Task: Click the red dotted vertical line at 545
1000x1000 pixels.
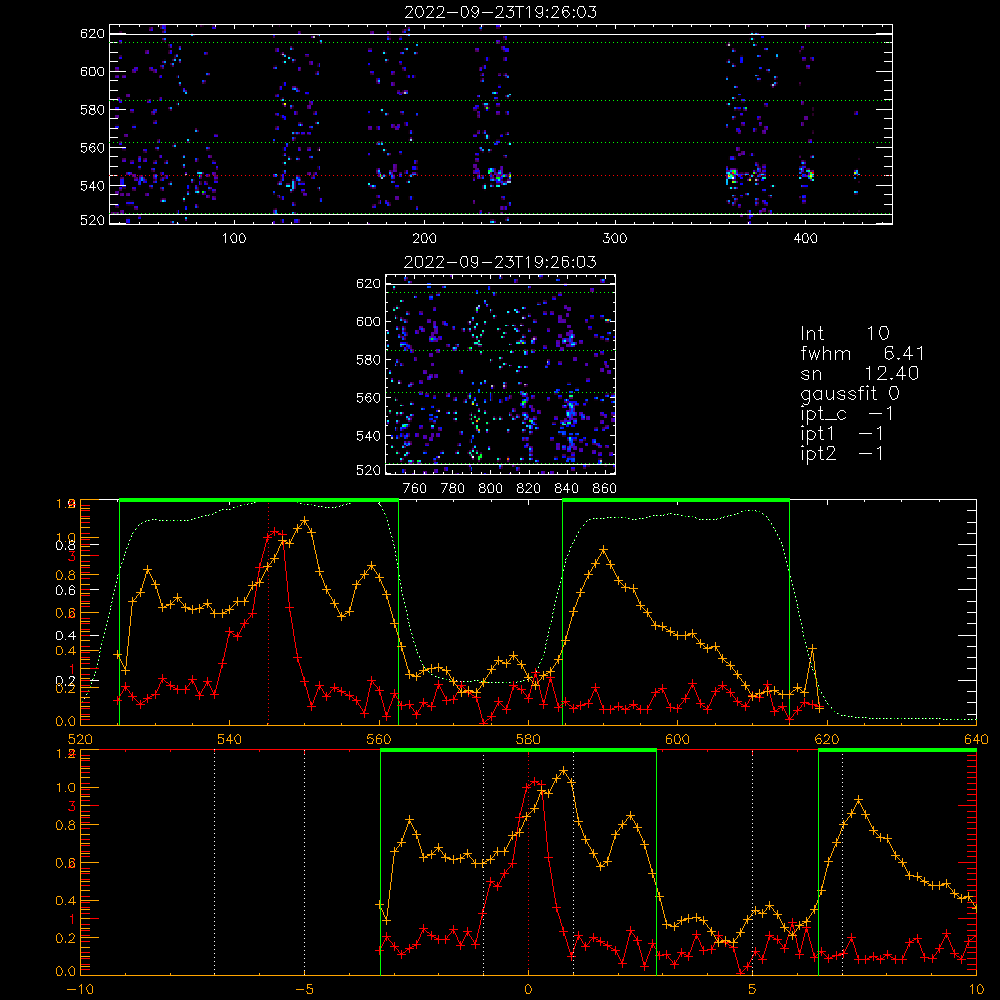Action: (x=268, y=612)
